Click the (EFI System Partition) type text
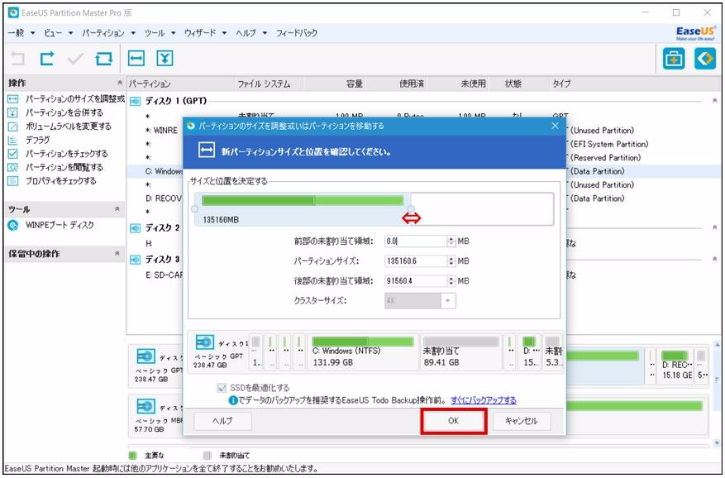725x478 pixels. pyautogui.click(x=609, y=144)
